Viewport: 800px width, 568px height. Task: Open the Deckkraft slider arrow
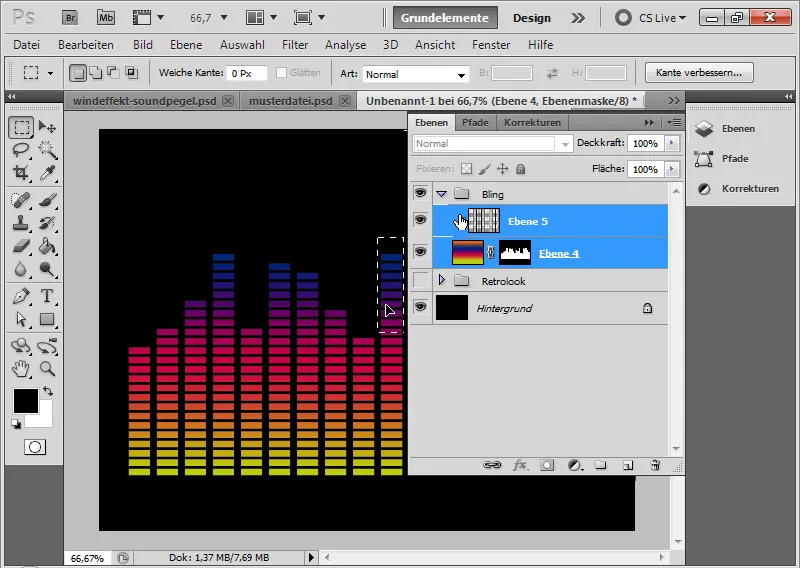pos(672,143)
